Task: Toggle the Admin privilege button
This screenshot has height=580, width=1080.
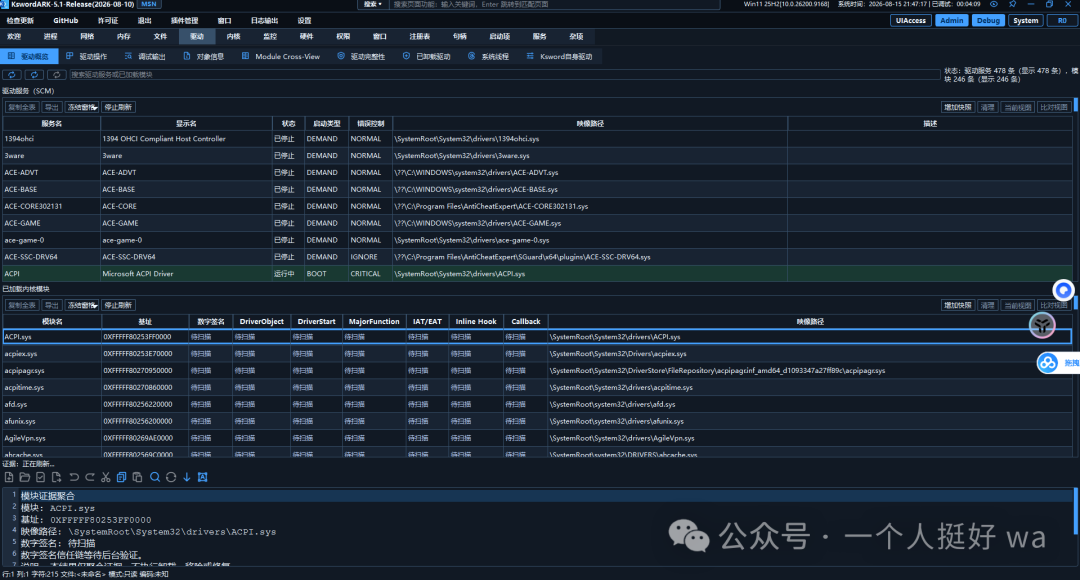Action: (x=951, y=21)
